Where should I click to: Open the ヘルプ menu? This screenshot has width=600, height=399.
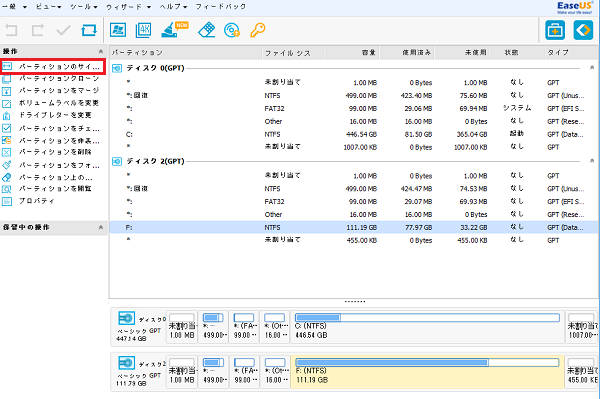point(173,7)
